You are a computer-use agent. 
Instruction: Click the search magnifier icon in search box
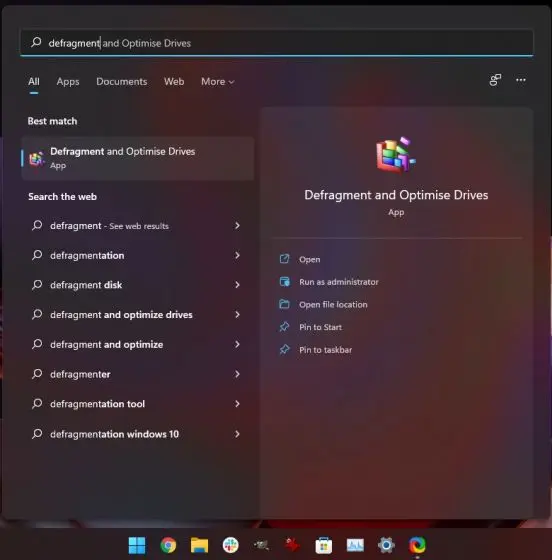(x=36, y=42)
